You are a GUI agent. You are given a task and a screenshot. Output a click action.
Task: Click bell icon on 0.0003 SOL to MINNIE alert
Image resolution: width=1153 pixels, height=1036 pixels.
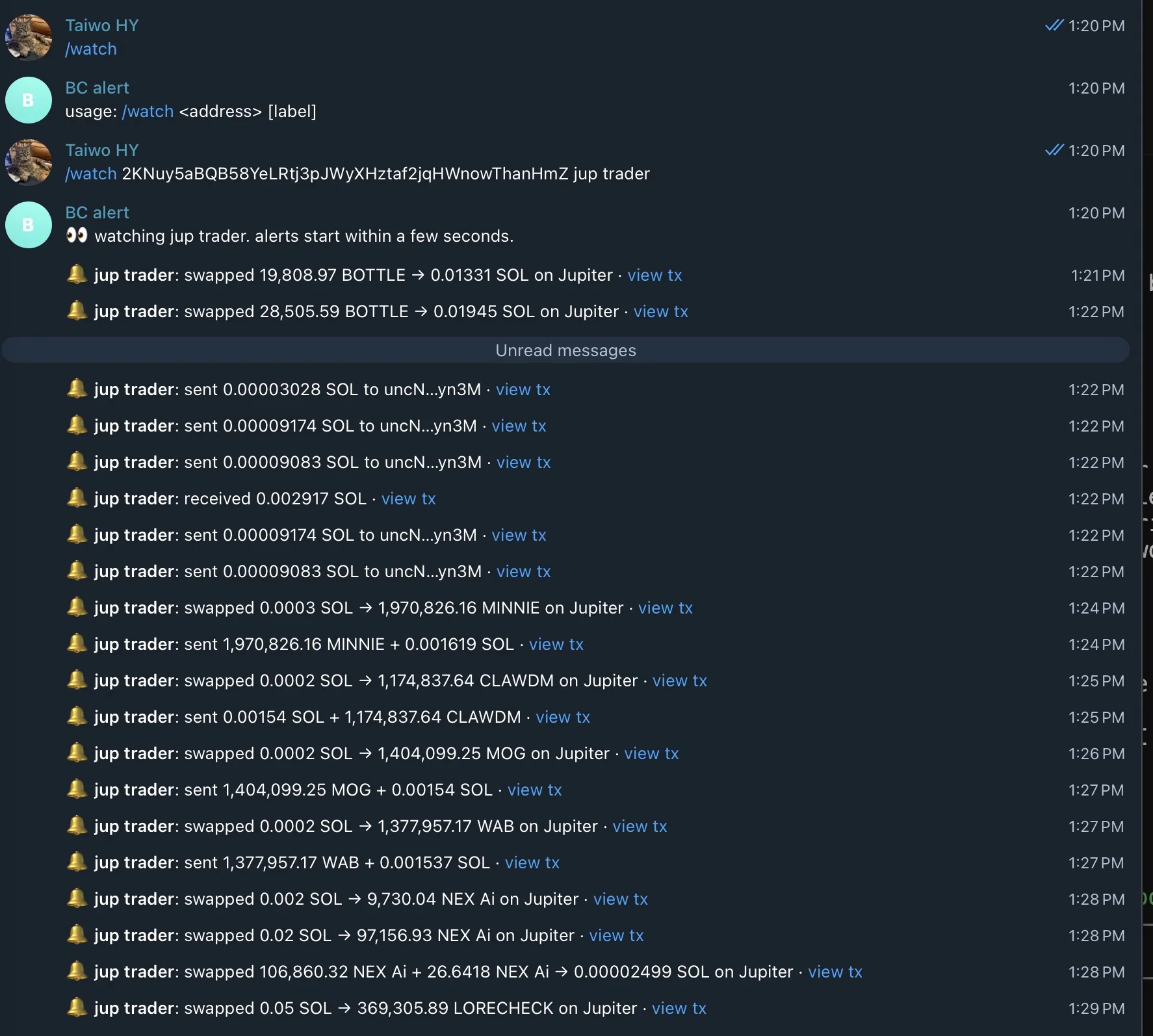77,607
